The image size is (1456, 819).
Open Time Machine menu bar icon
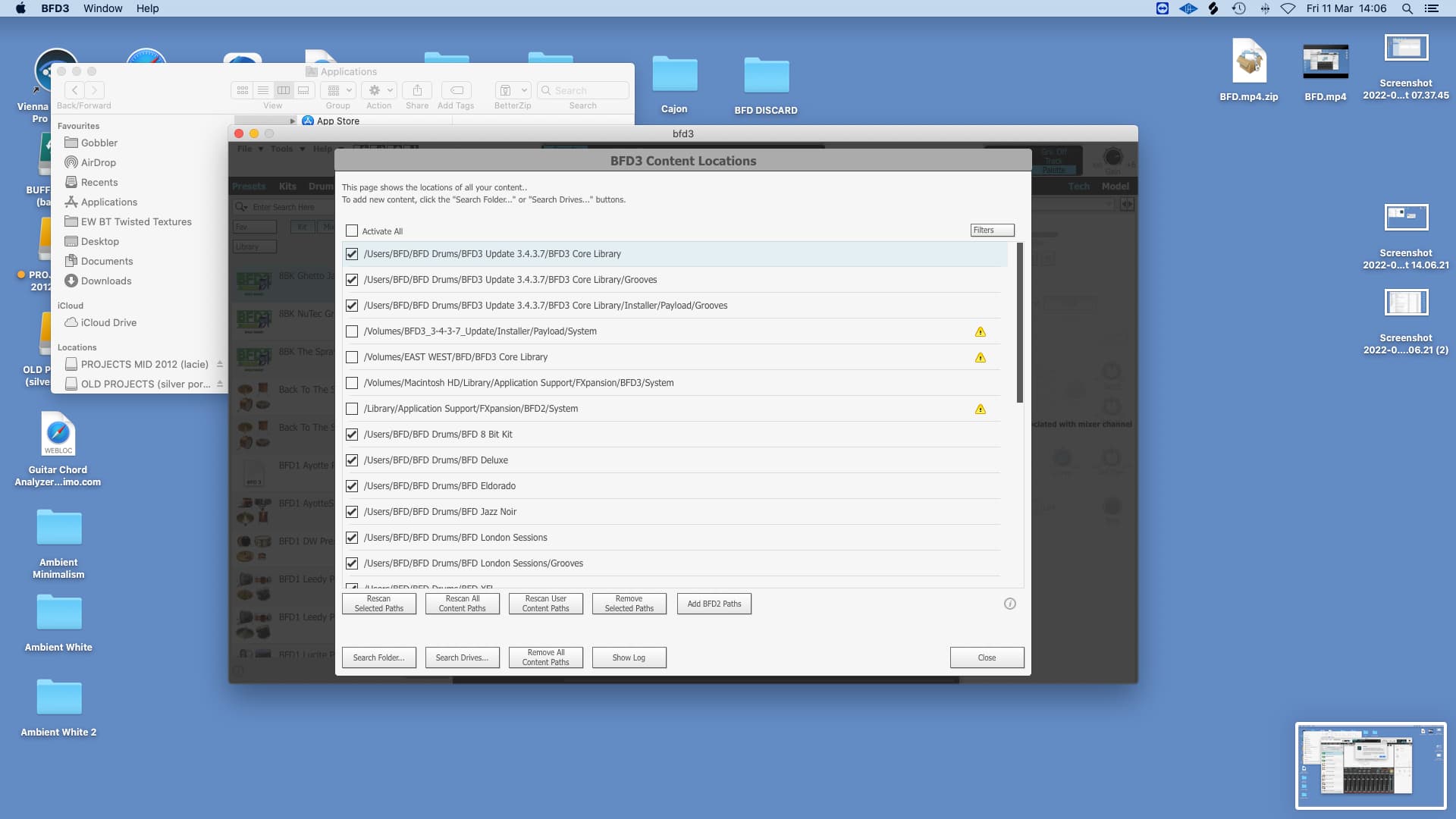click(1238, 8)
